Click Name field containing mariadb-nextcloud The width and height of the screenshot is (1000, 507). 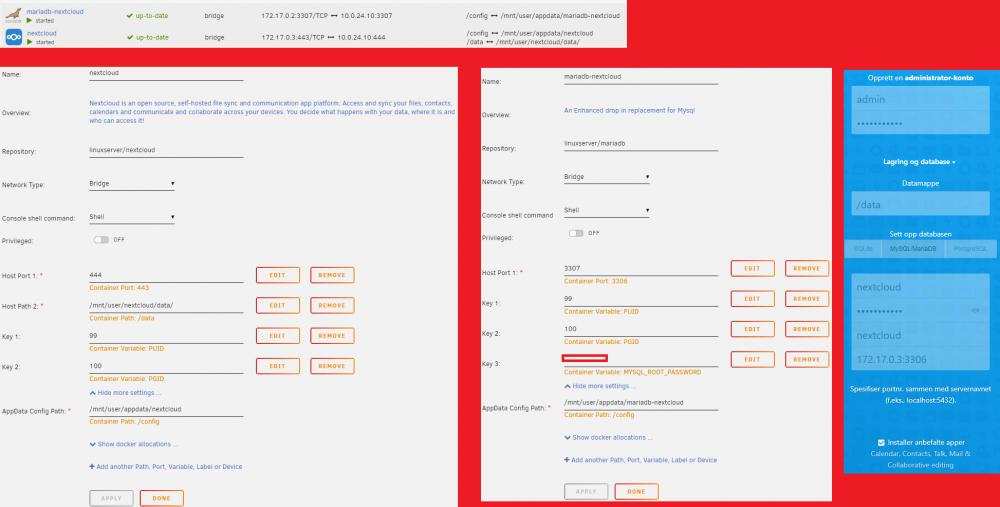point(641,78)
